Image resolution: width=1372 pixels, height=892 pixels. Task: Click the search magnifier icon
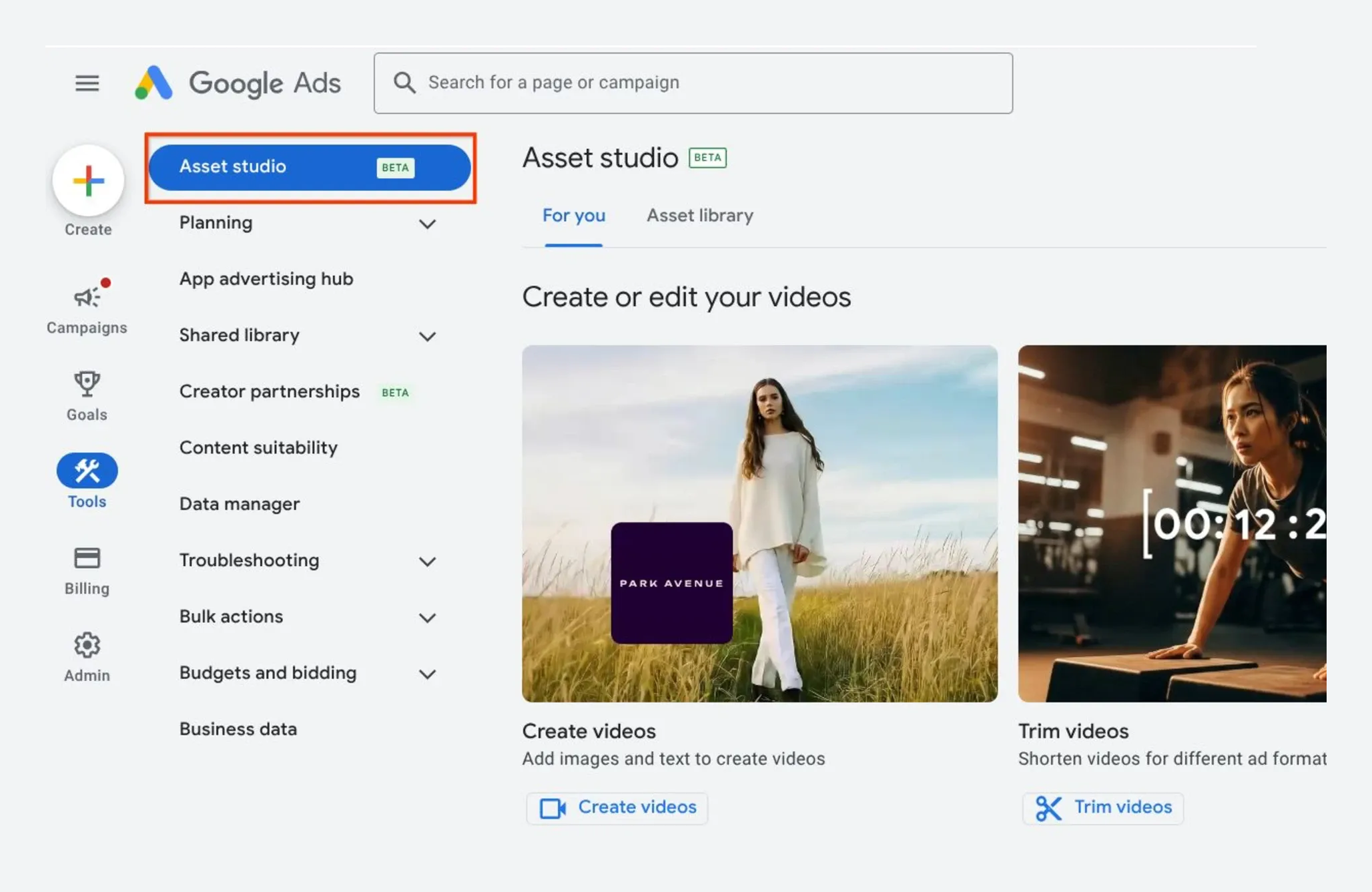click(x=404, y=83)
